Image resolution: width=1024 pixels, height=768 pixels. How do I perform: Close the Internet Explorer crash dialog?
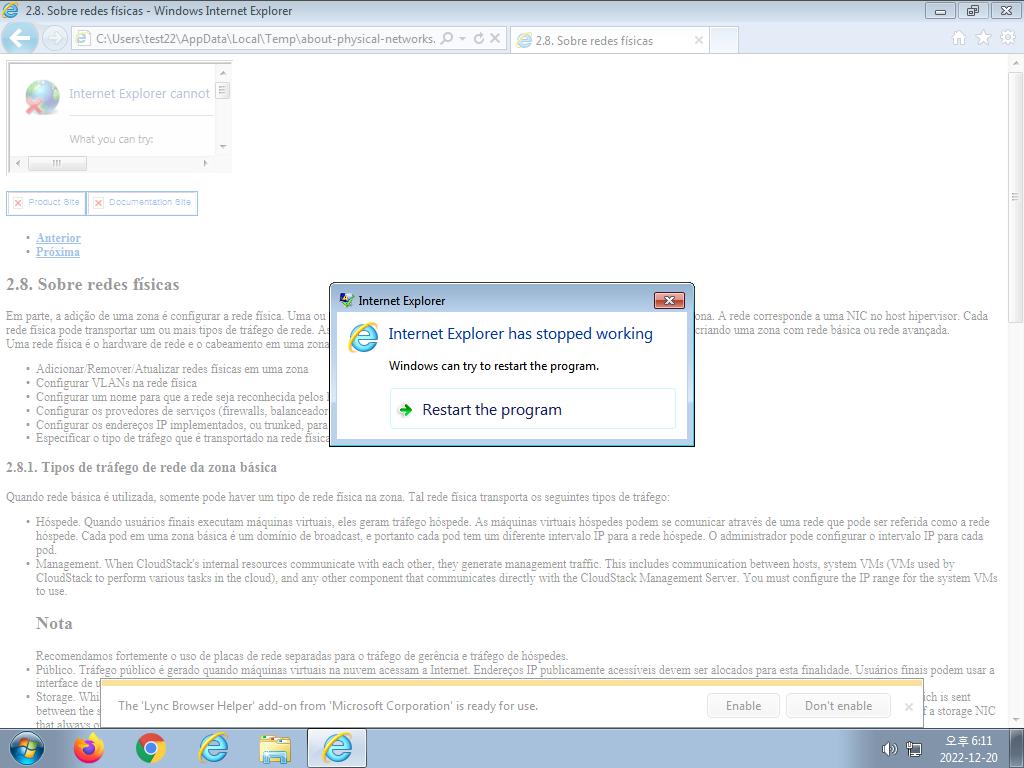(669, 300)
